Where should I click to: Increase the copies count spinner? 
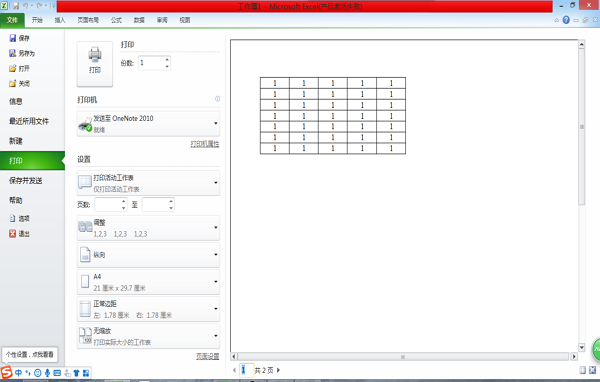(x=167, y=59)
